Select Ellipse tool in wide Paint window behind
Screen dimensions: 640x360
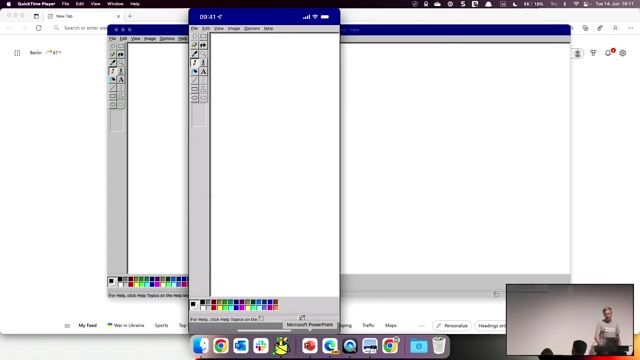[113, 104]
